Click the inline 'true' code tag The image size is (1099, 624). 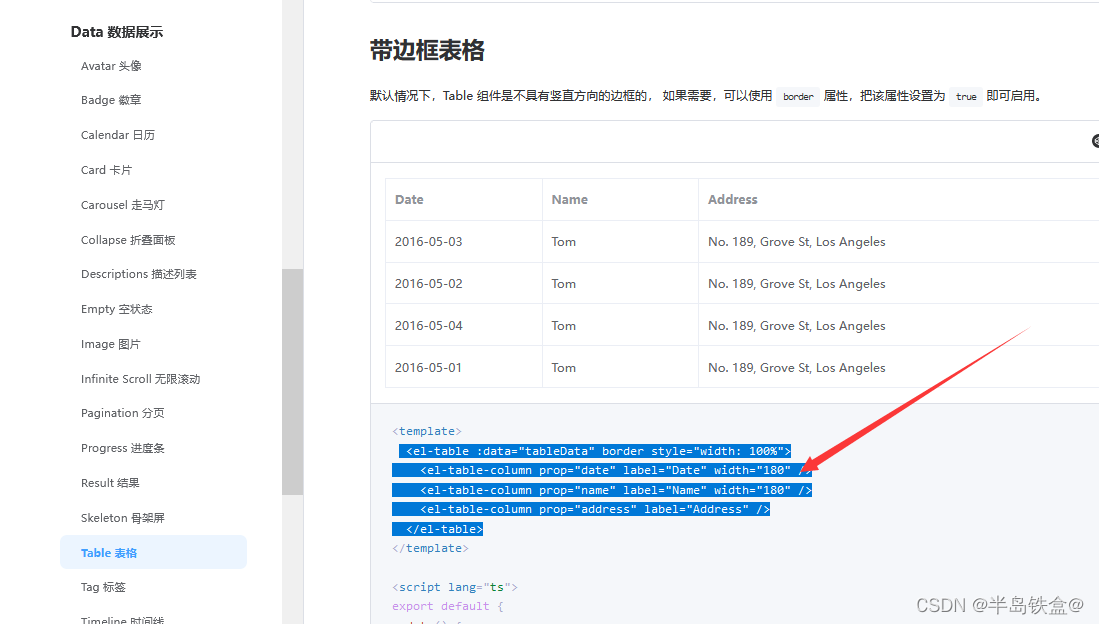966,96
